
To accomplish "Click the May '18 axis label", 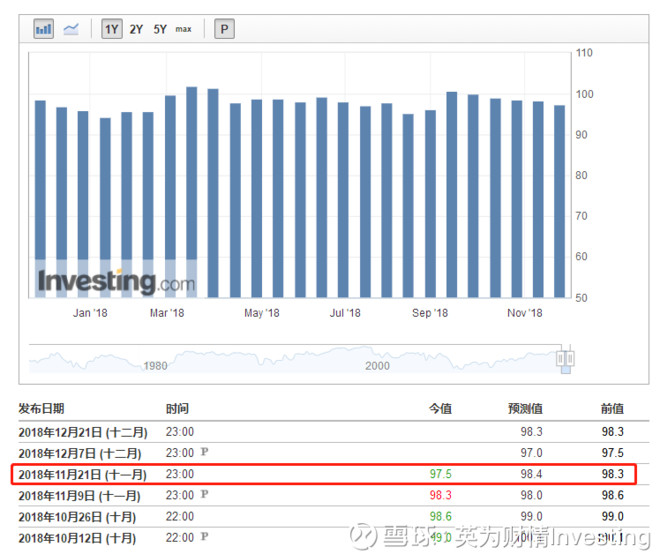I will (x=262, y=313).
